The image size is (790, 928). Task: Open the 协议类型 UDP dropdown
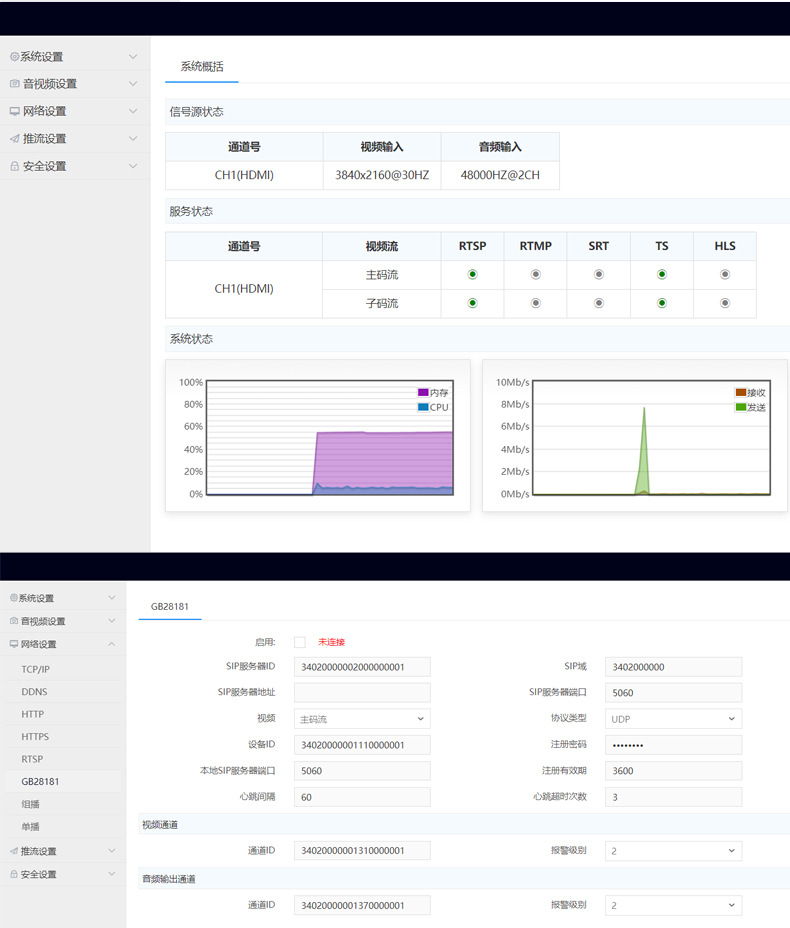(673, 719)
